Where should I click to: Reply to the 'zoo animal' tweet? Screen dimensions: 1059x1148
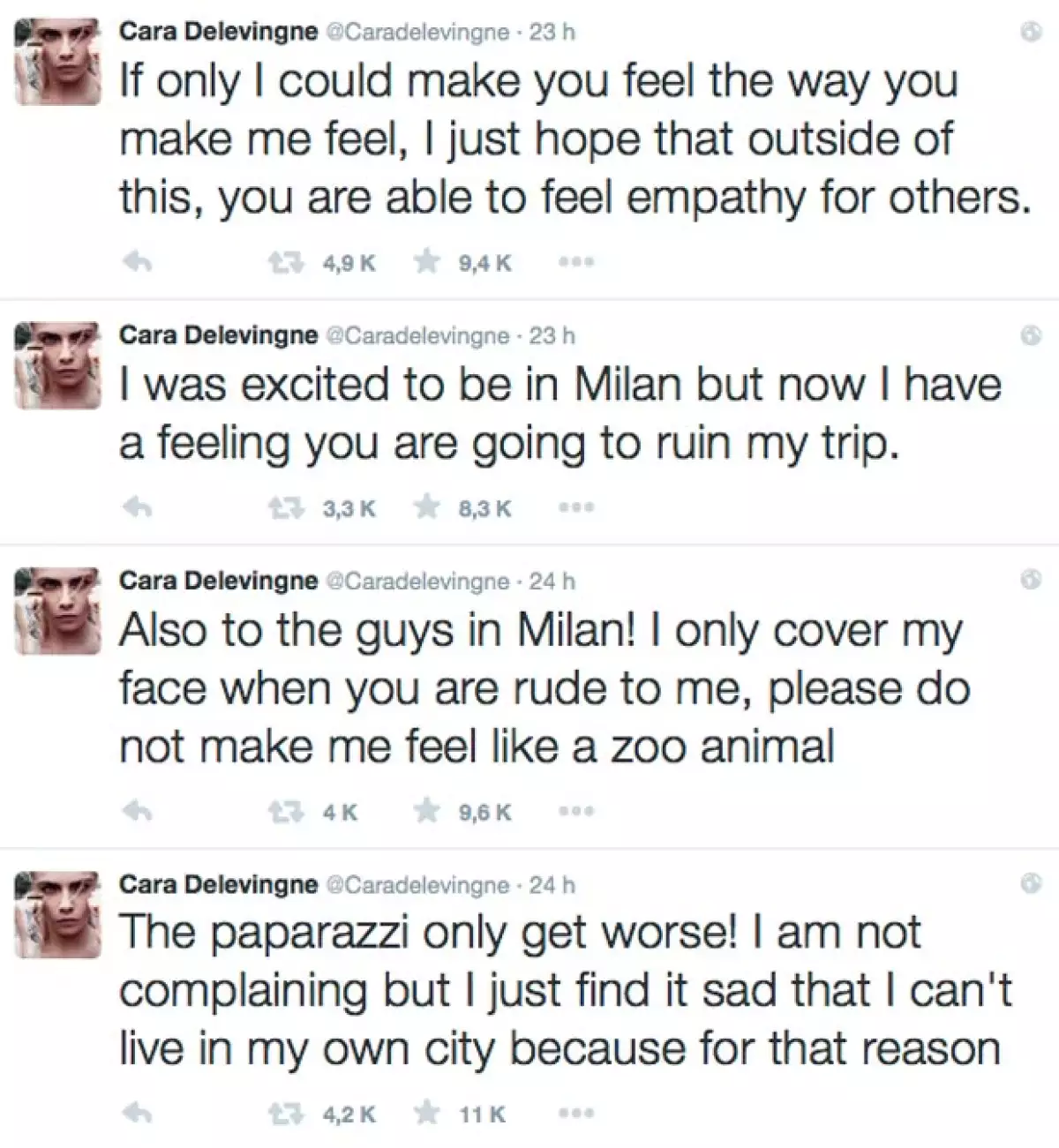pos(139,812)
